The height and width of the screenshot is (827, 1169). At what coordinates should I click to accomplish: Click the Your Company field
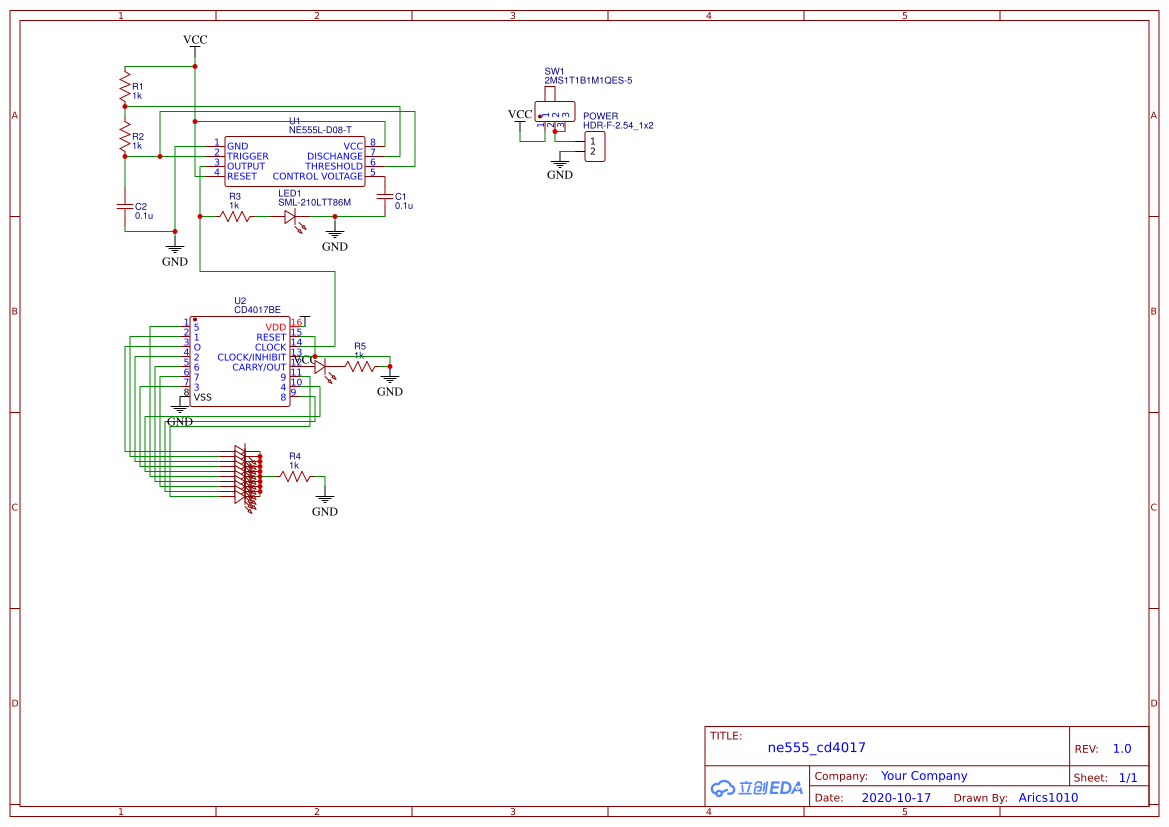tap(924, 776)
